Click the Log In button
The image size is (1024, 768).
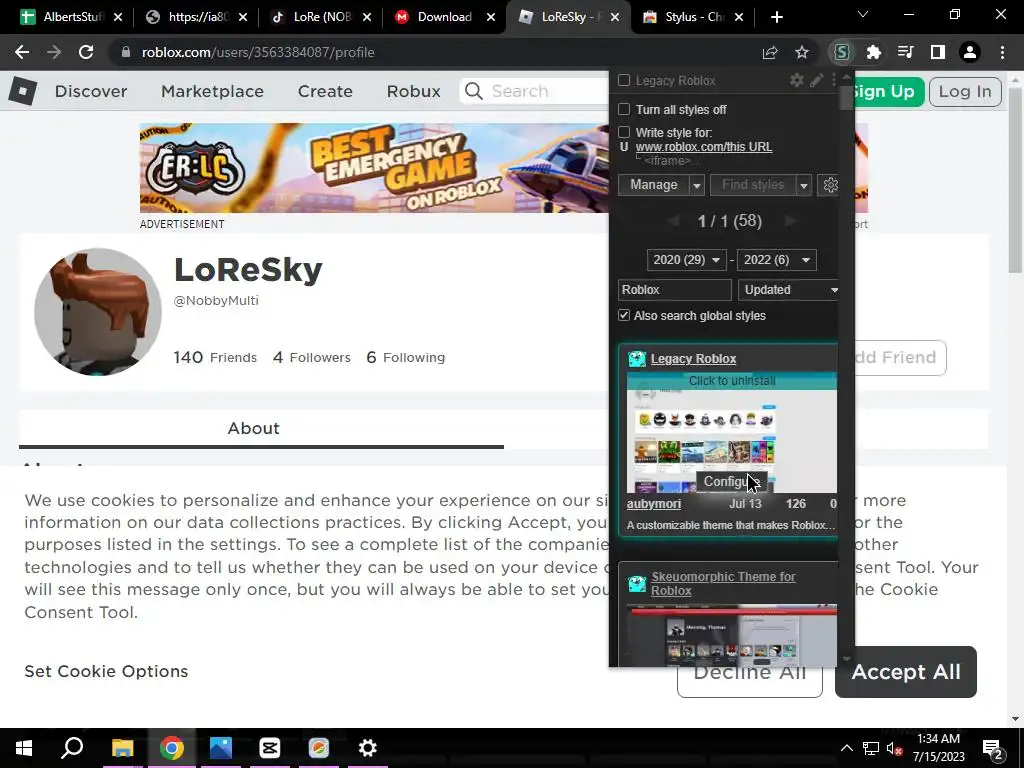(x=965, y=91)
